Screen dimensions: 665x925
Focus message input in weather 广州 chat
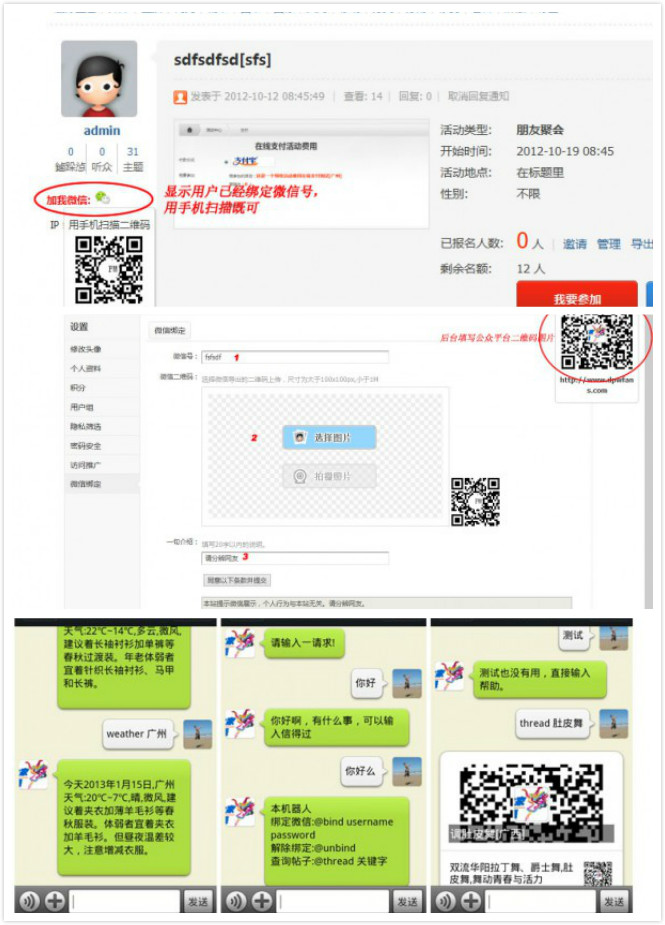tap(124, 901)
